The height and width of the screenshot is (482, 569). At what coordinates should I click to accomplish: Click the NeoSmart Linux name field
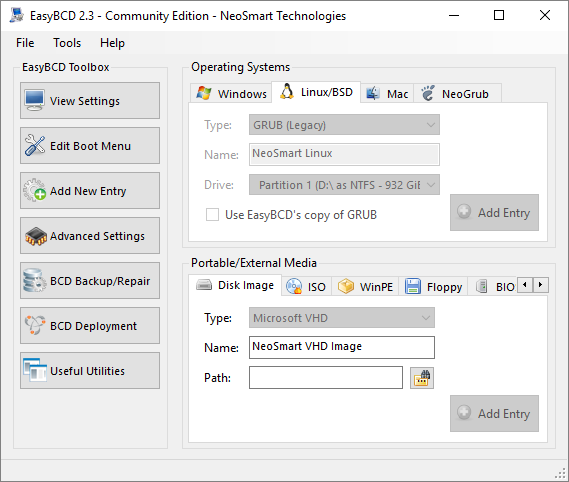coord(344,154)
